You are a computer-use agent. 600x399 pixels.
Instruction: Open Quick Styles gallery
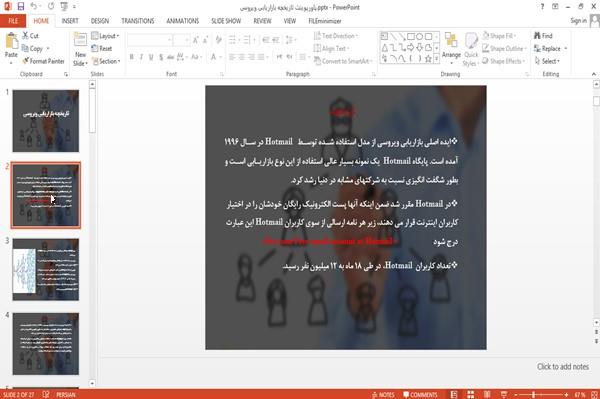pyautogui.click(x=471, y=50)
